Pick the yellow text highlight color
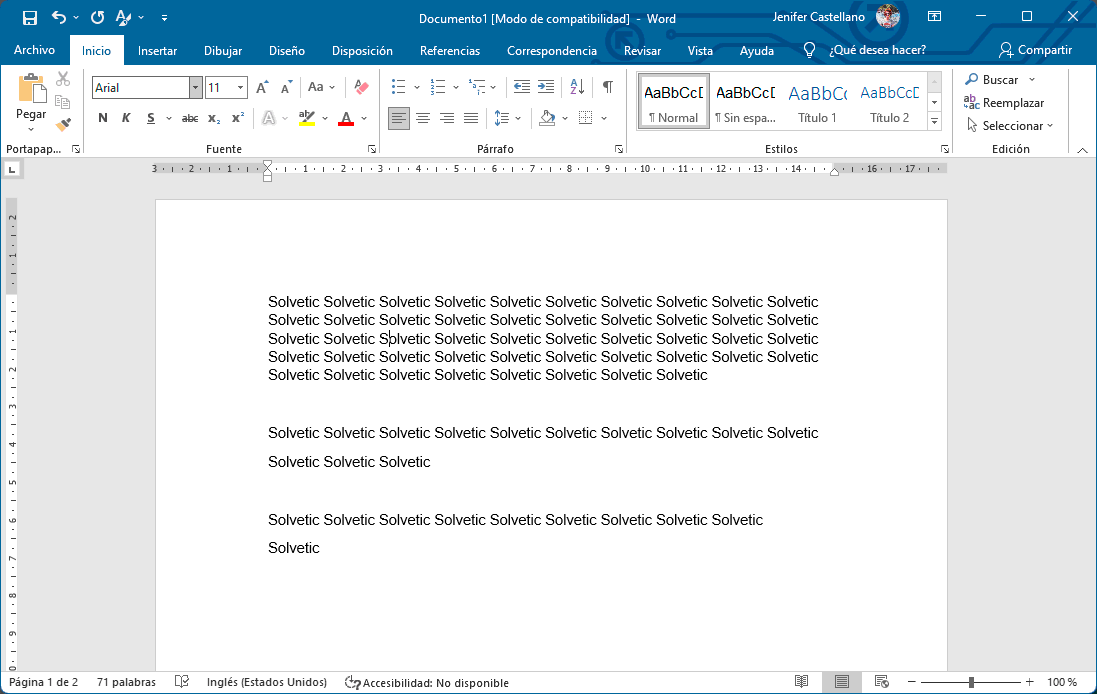 click(306, 118)
